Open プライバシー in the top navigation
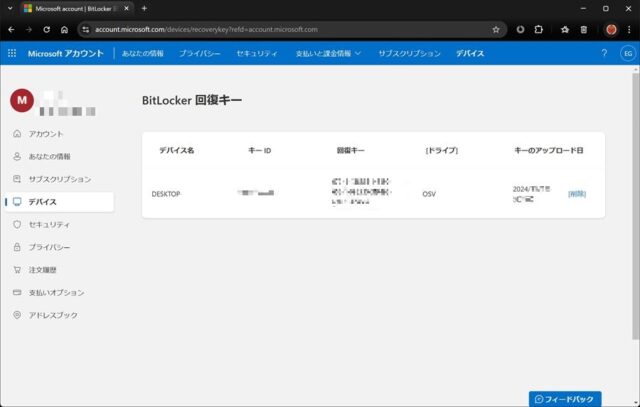 tap(200, 53)
